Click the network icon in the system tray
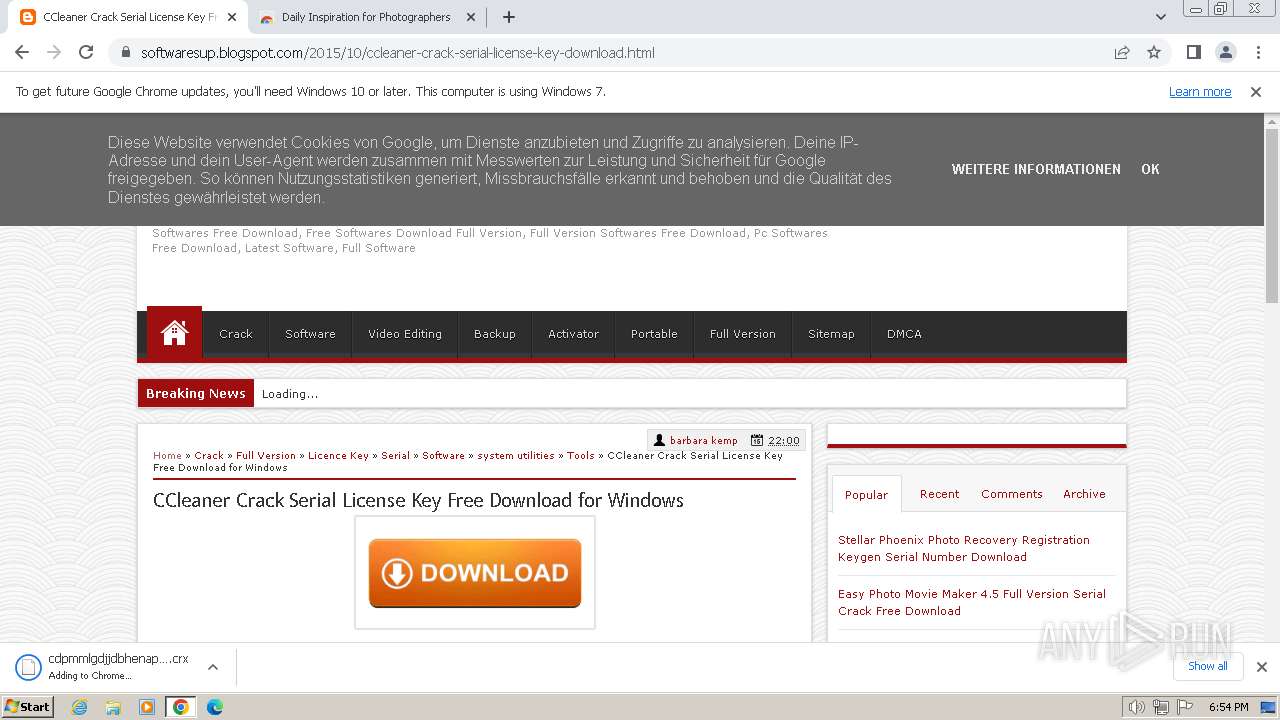Screen dimensions: 1280x720 pos(1160,707)
